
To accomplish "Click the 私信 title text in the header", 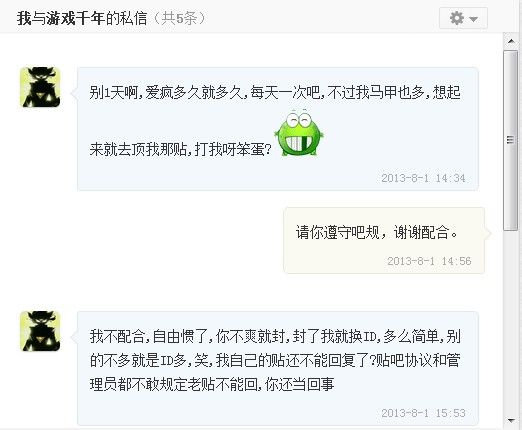I will (x=134, y=18).
